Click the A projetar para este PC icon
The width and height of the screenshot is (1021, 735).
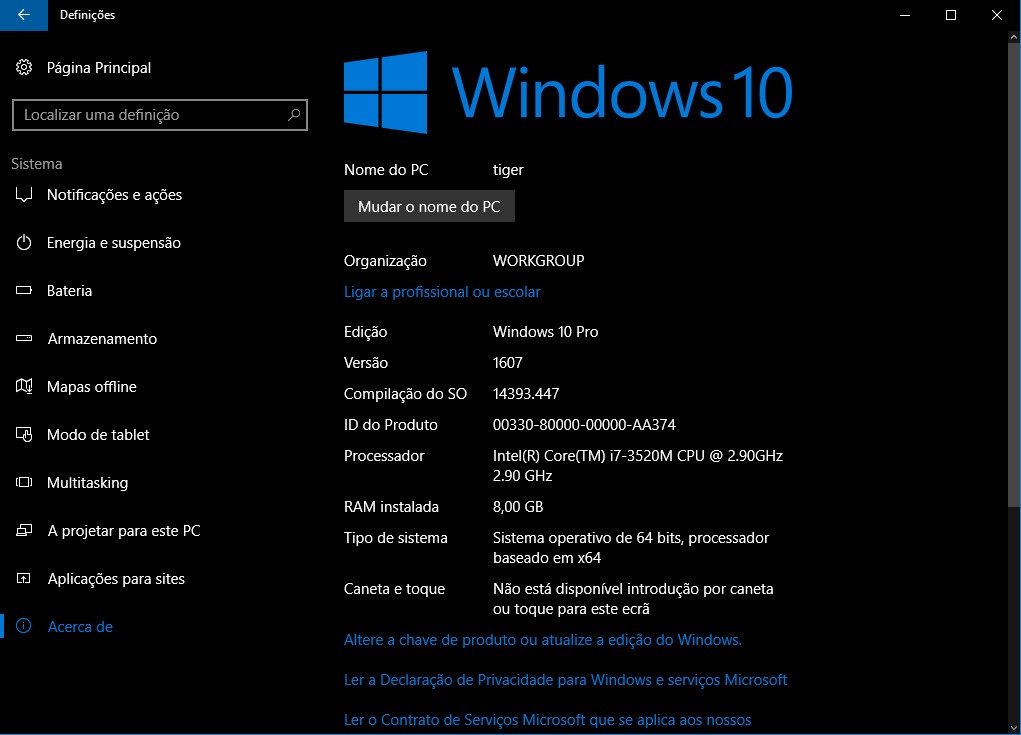pyautogui.click(x=24, y=531)
